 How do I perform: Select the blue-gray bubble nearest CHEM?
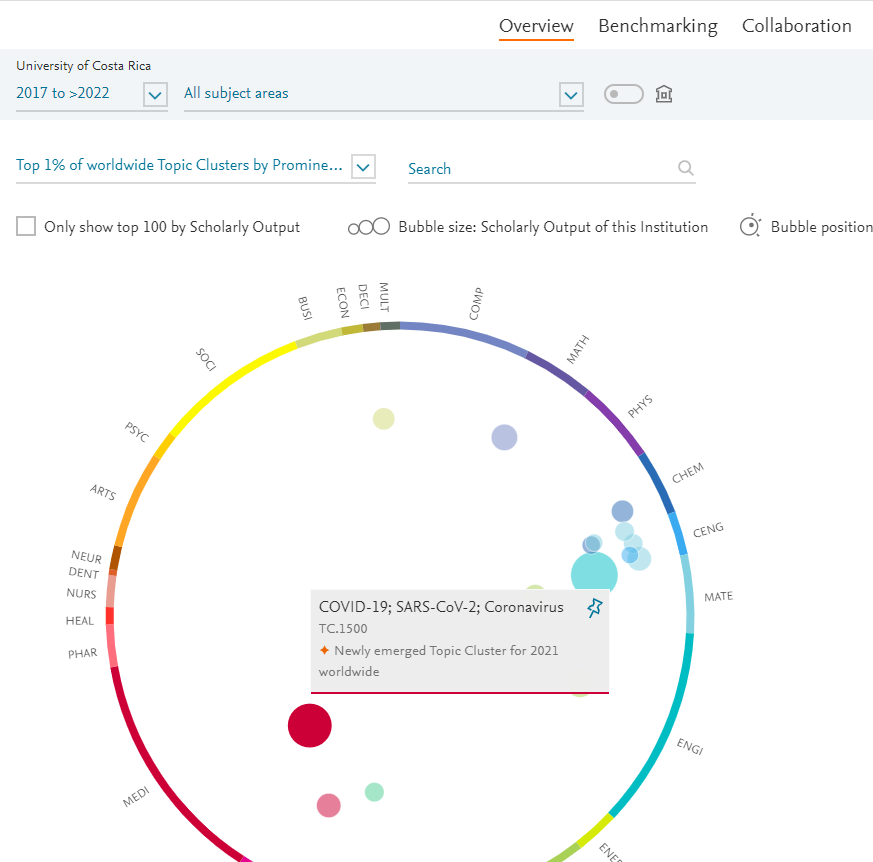click(622, 511)
